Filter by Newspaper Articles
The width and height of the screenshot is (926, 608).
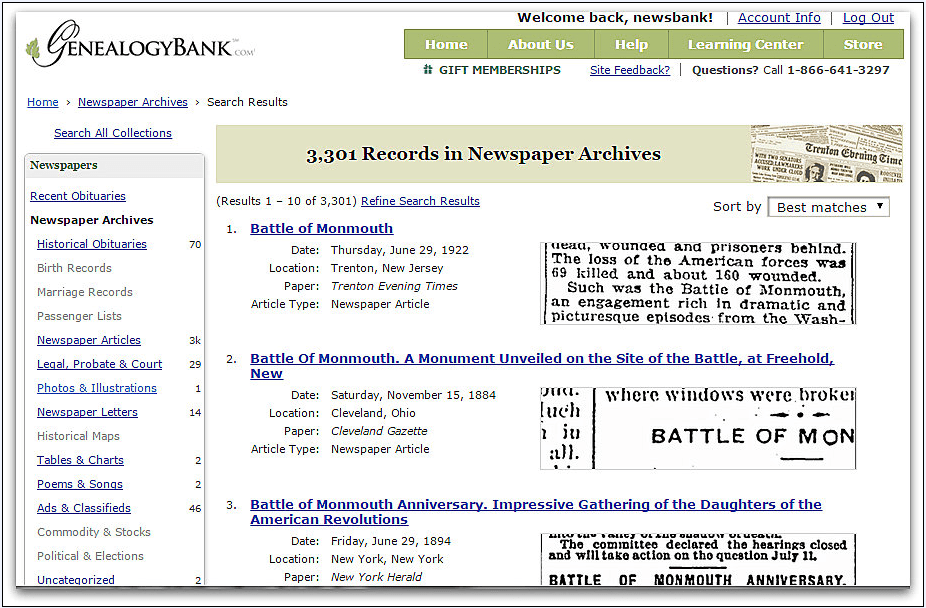point(89,340)
